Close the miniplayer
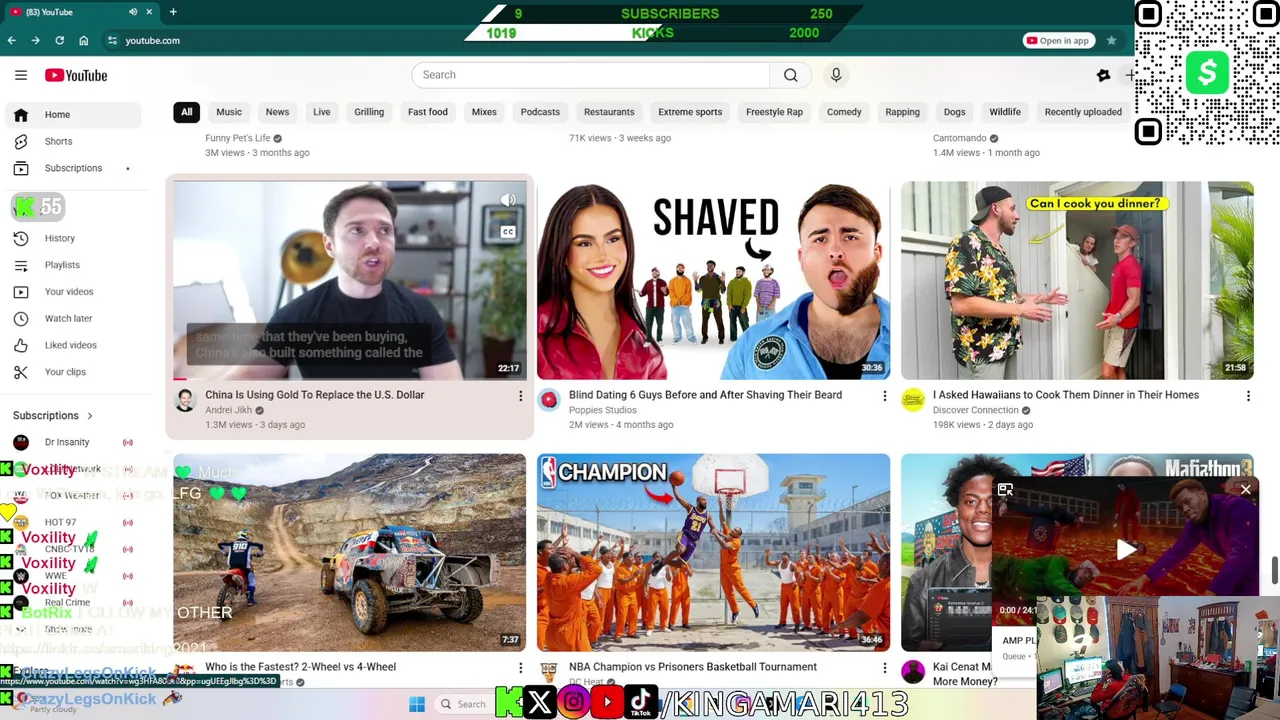Viewport: 1280px width, 720px height. [1245, 490]
